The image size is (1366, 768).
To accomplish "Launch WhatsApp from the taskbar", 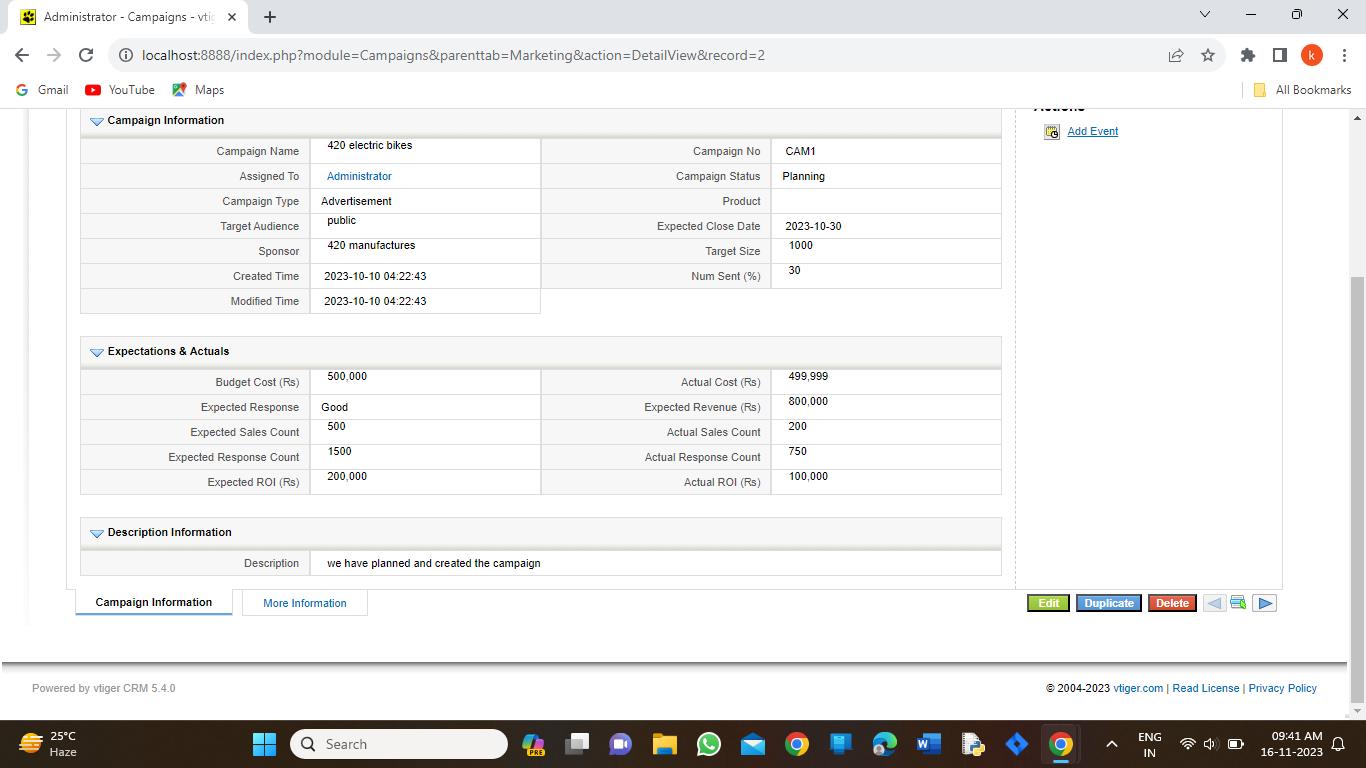I will (708, 744).
